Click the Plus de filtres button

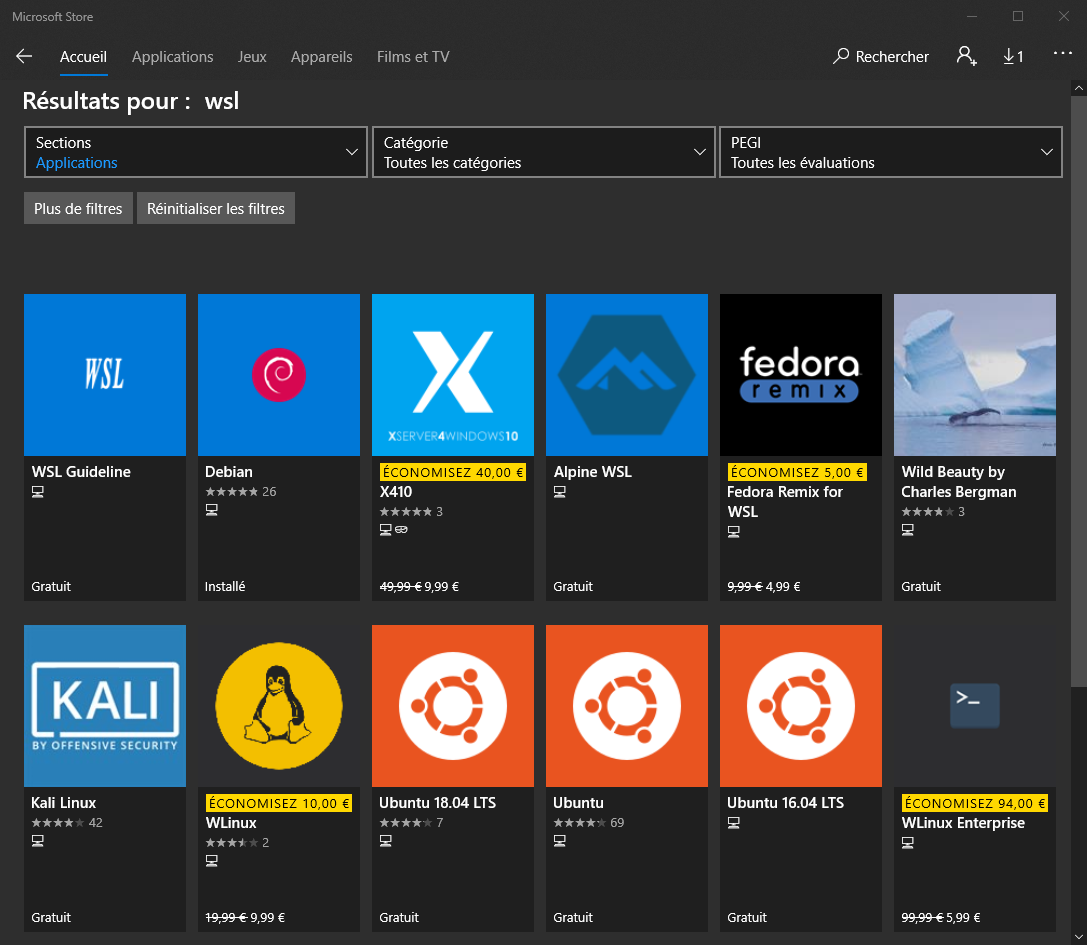(x=78, y=208)
